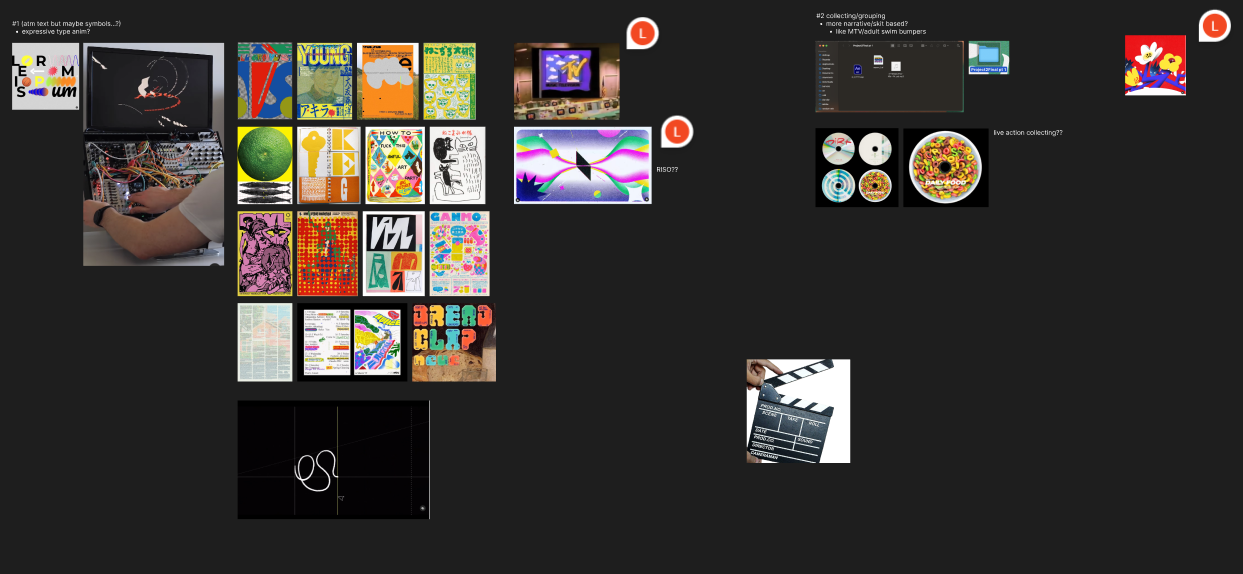Select the Finder window screenshot image
The width and height of the screenshot is (1243, 574).
(890, 76)
